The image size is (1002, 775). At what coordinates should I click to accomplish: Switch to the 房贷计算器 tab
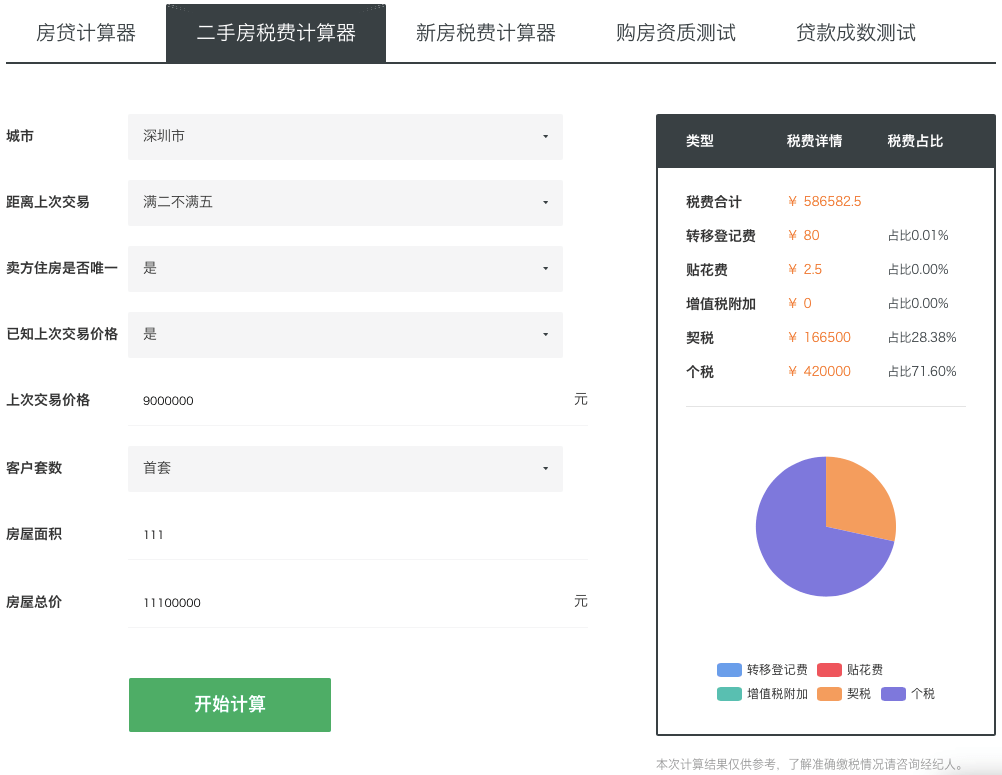(x=86, y=33)
